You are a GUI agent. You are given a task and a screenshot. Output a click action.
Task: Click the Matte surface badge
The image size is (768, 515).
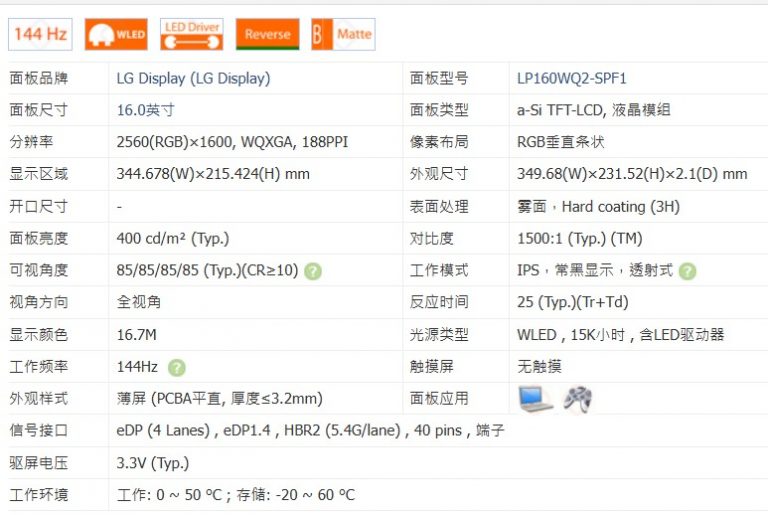[x=343, y=34]
